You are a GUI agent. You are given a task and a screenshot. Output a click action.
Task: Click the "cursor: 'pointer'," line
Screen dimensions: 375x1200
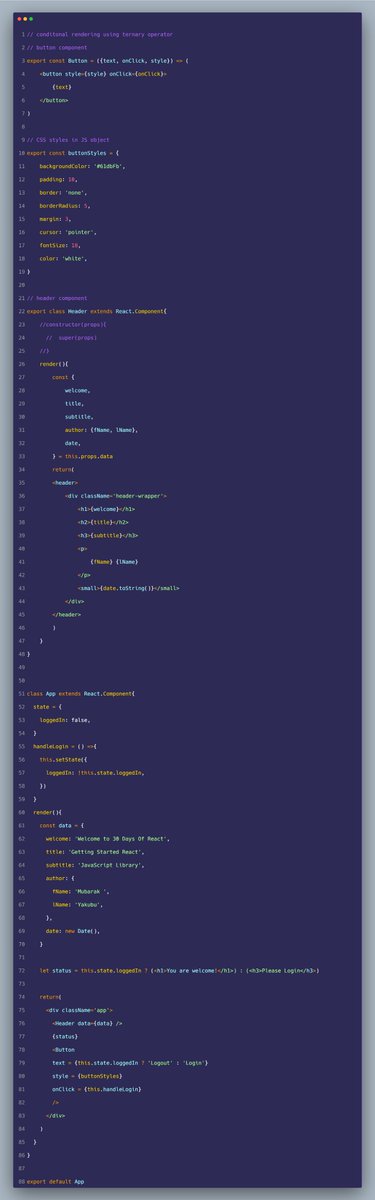[67, 231]
